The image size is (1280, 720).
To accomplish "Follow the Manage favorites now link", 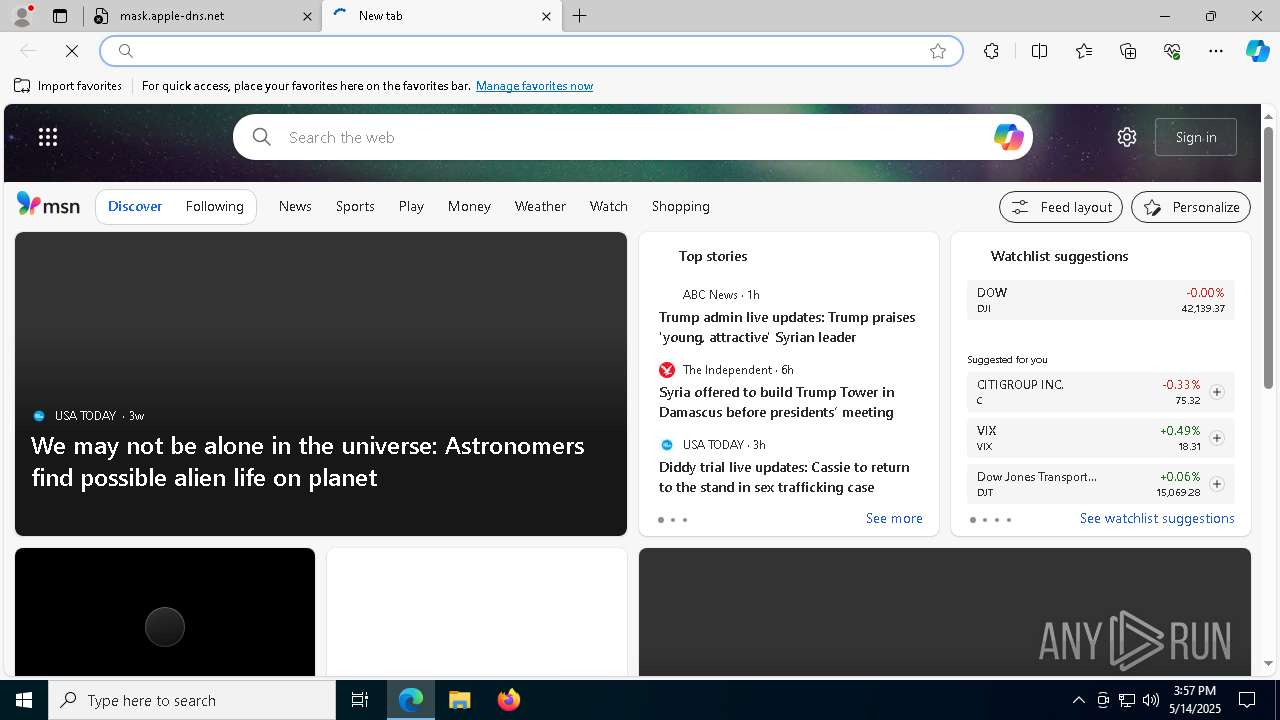I will click(x=534, y=86).
